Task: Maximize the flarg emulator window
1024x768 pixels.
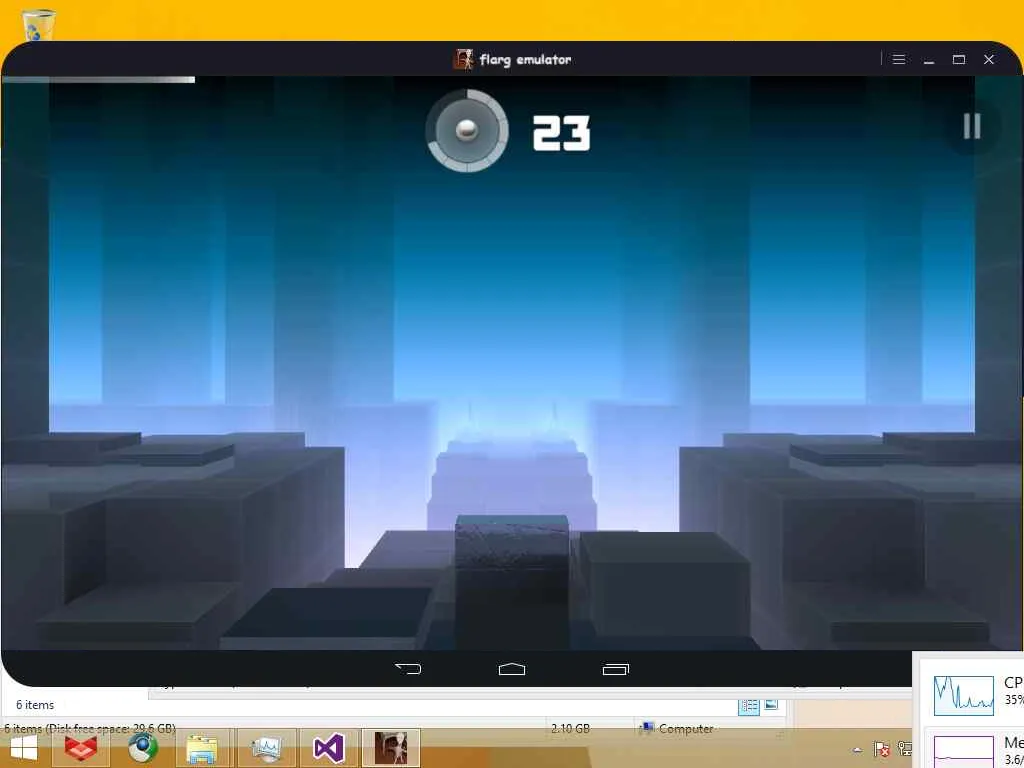Action: (959, 59)
